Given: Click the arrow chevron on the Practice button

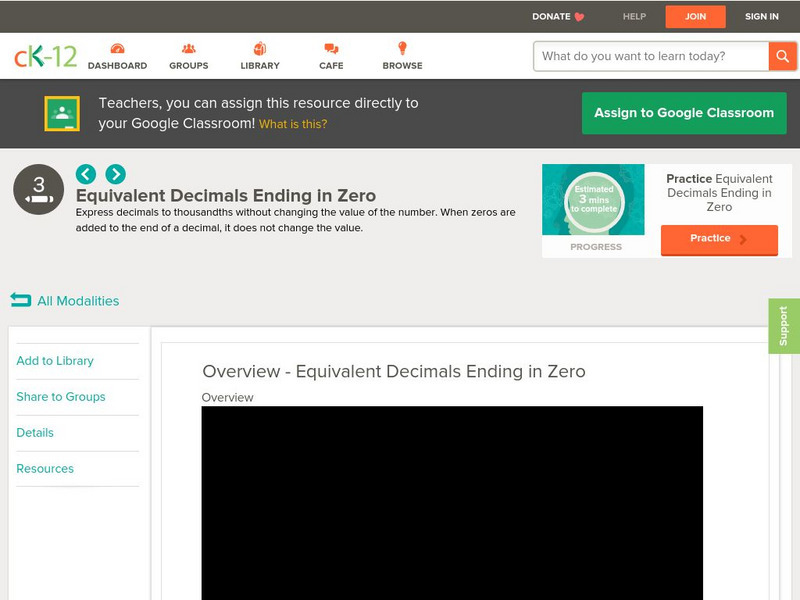Looking at the screenshot, I should pos(742,239).
